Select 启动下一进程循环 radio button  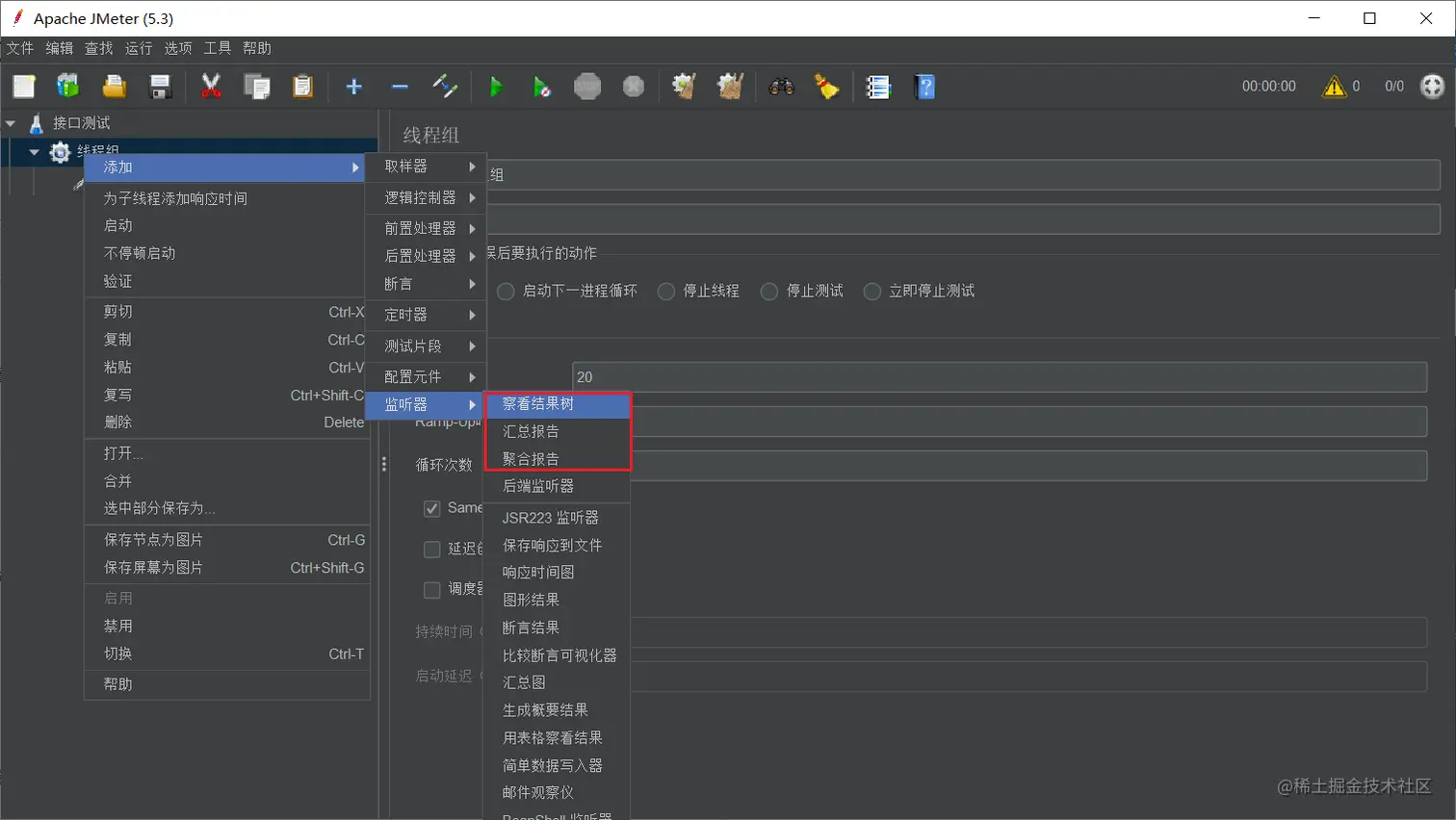click(x=506, y=291)
